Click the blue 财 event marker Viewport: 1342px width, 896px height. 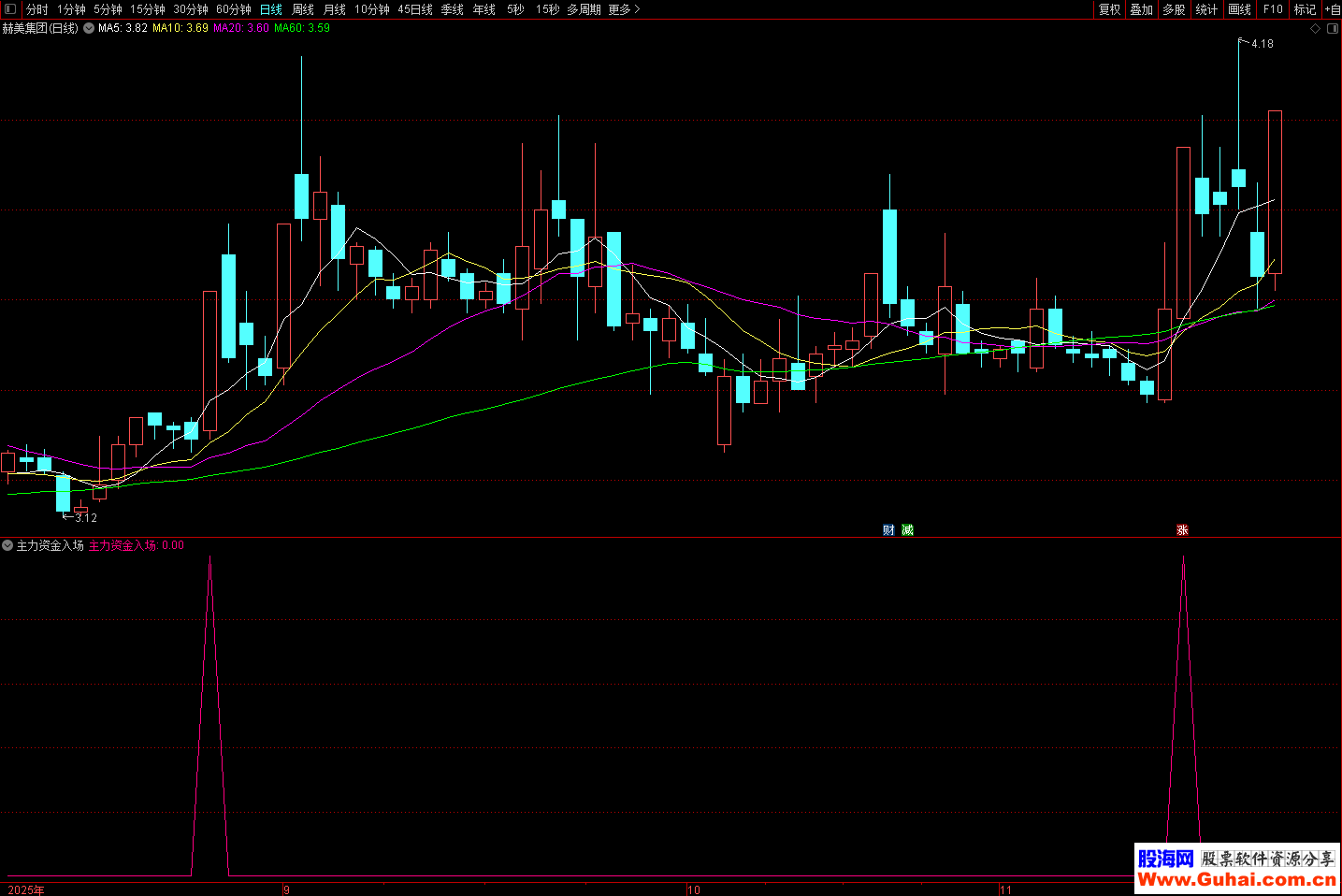[x=888, y=530]
